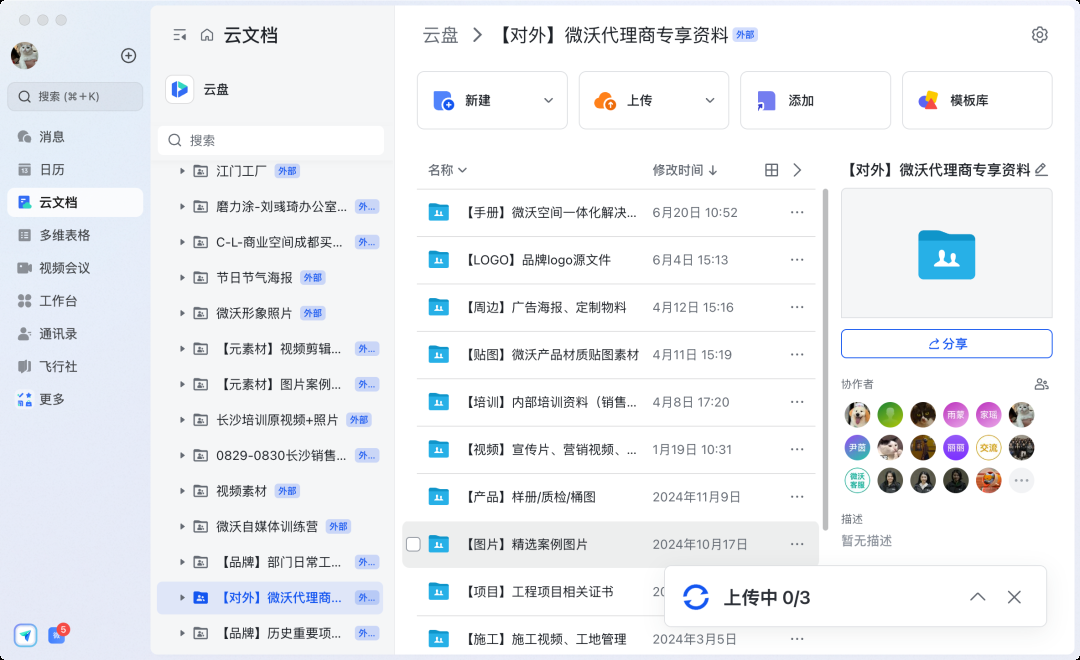
Task: Open the 云文档 item in left sidebar
Action: coord(75,203)
